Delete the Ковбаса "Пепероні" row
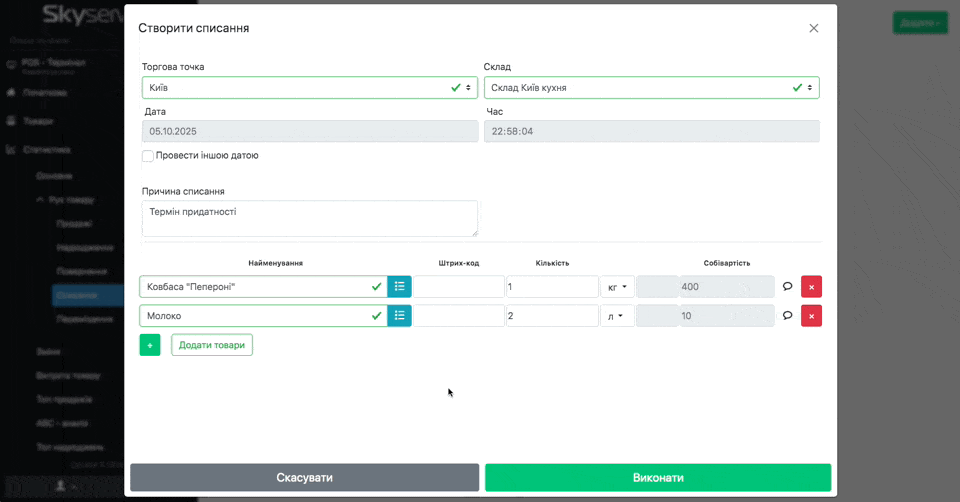 pos(811,287)
